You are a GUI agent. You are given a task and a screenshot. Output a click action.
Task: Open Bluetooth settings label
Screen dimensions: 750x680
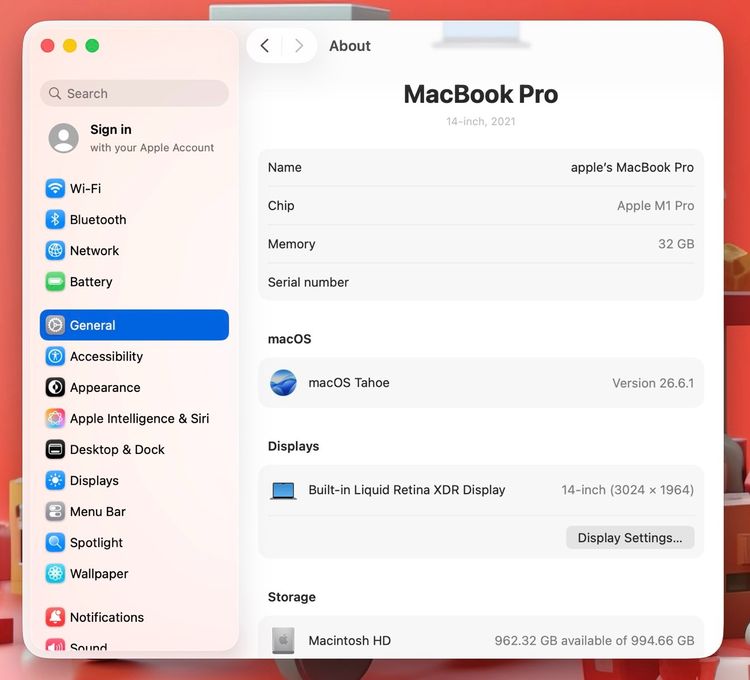(98, 219)
